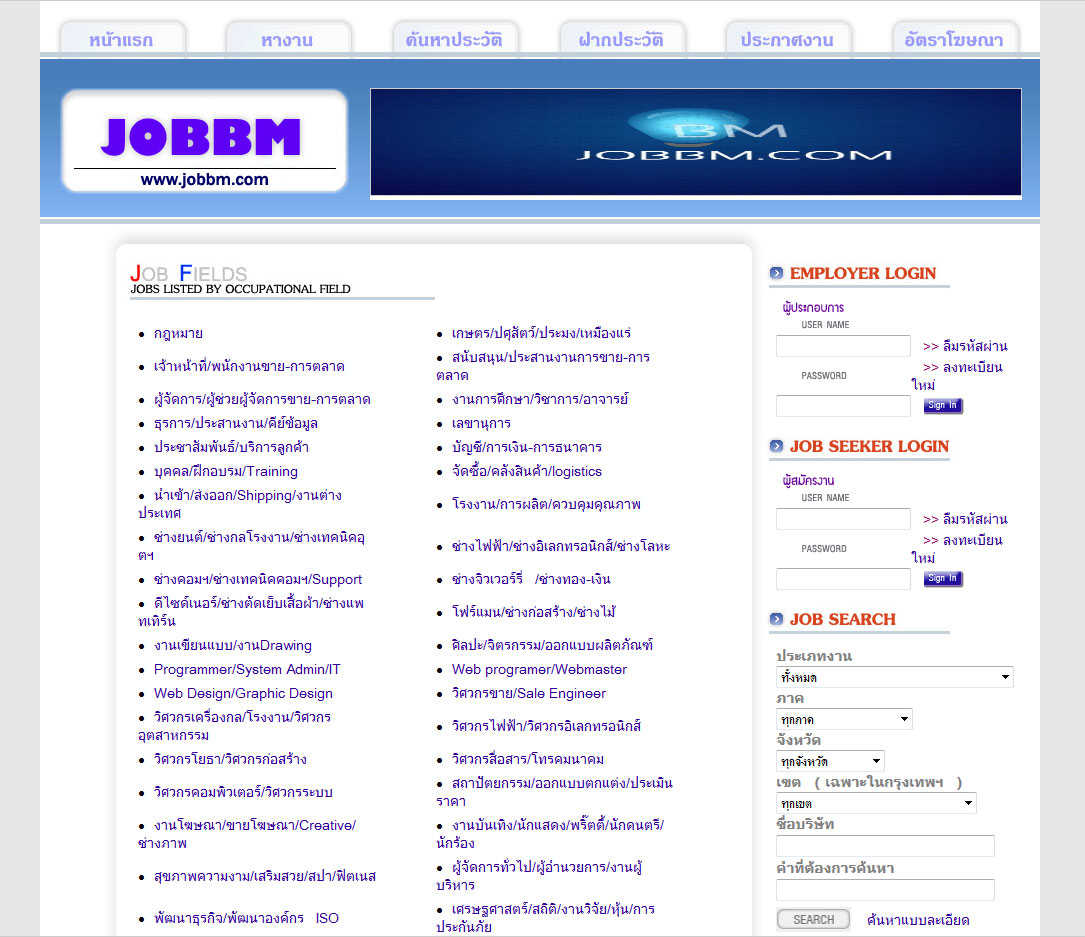Go to the อัตราโฆษณา tab
The width and height of the screenshot is (1085, 937).
pos(954,40)
